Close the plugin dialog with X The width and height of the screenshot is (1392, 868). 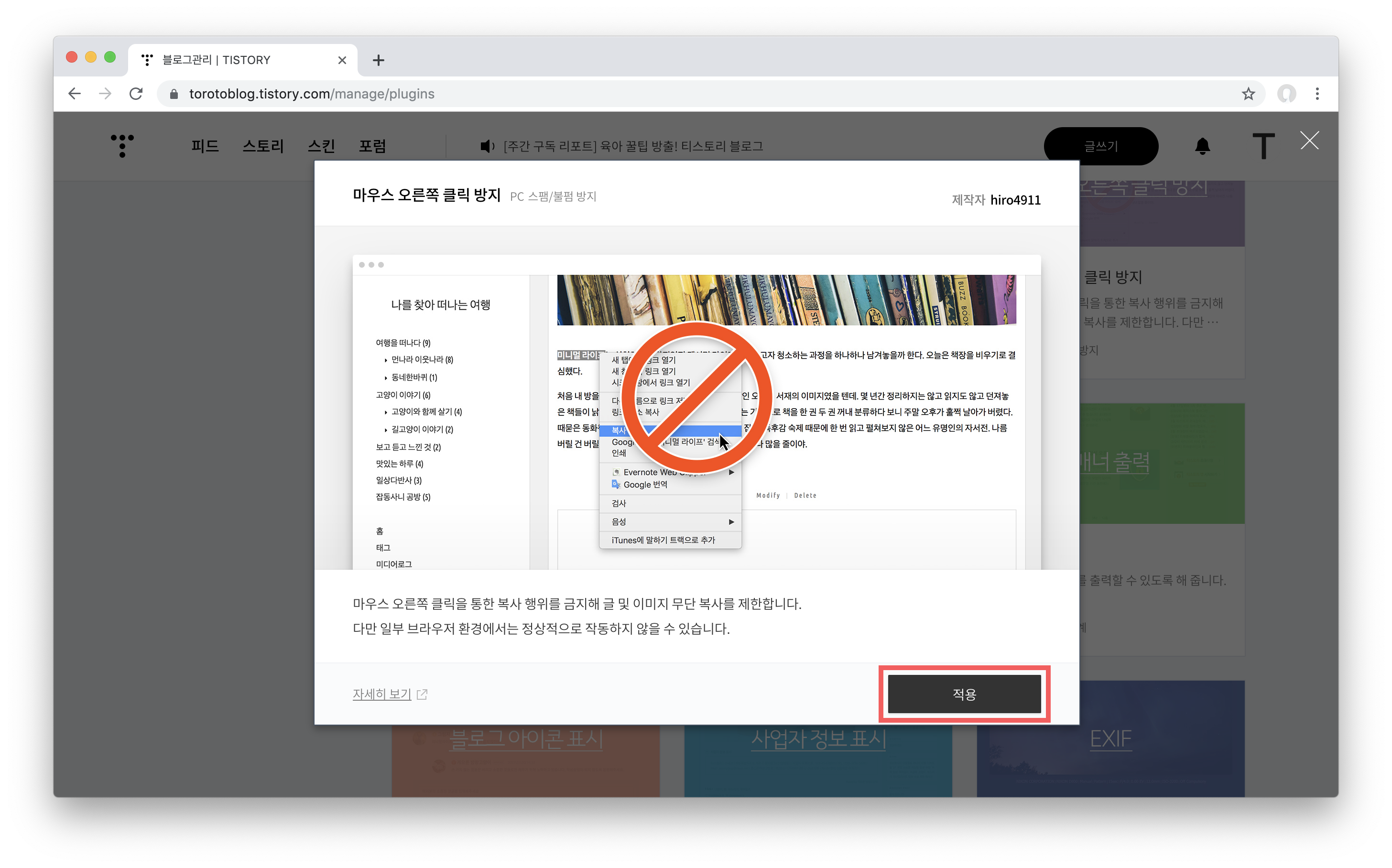click(1309, 141)
